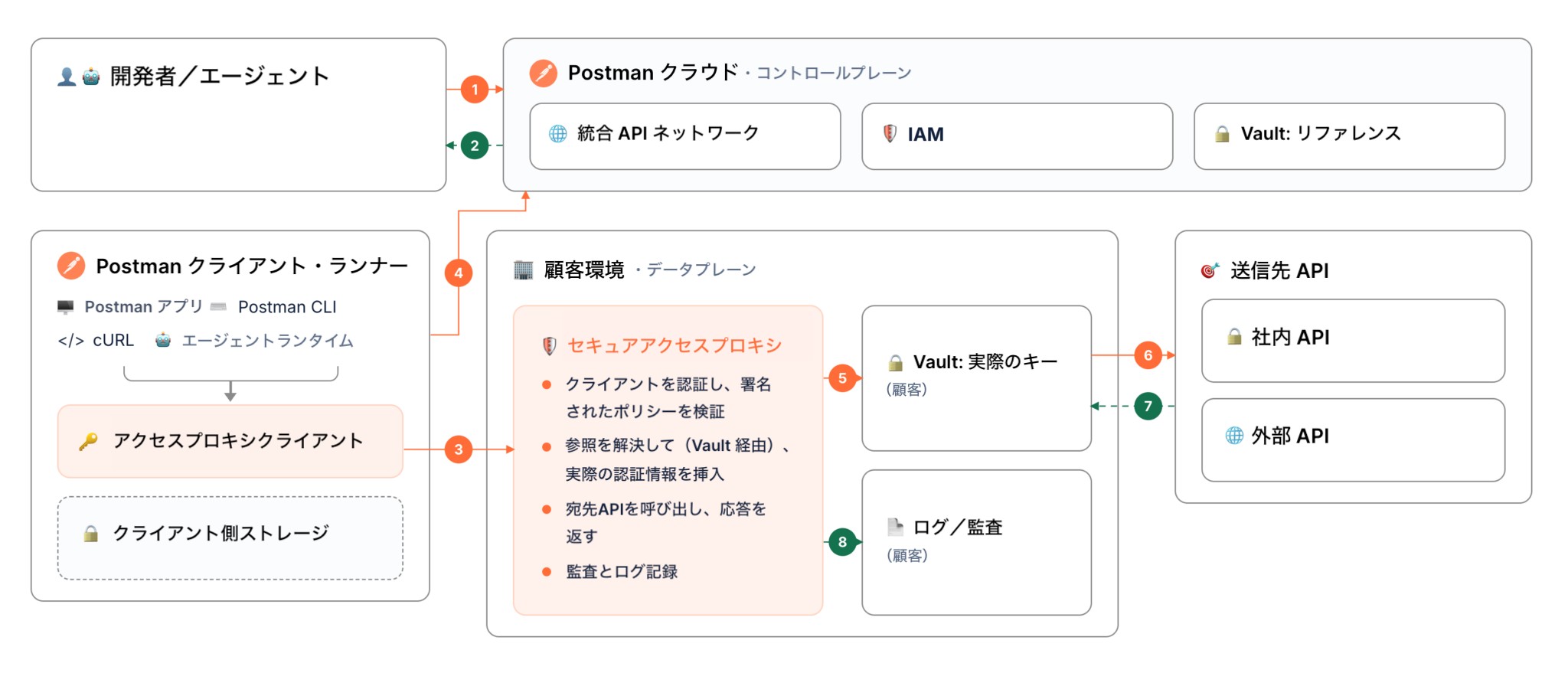The width and height of the screenshot is (1568, 673).
Task: Click the globe icon in 統合 API ネットワーク
Action: 558,134
